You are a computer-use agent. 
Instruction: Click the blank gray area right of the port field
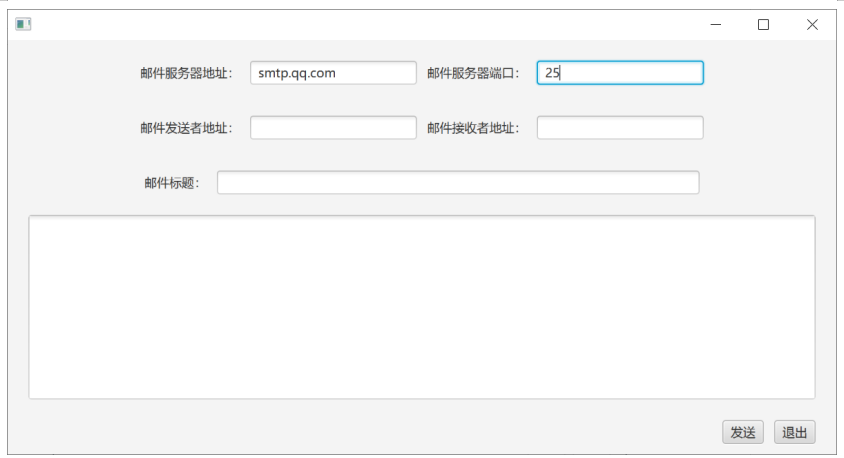[768, 73]
